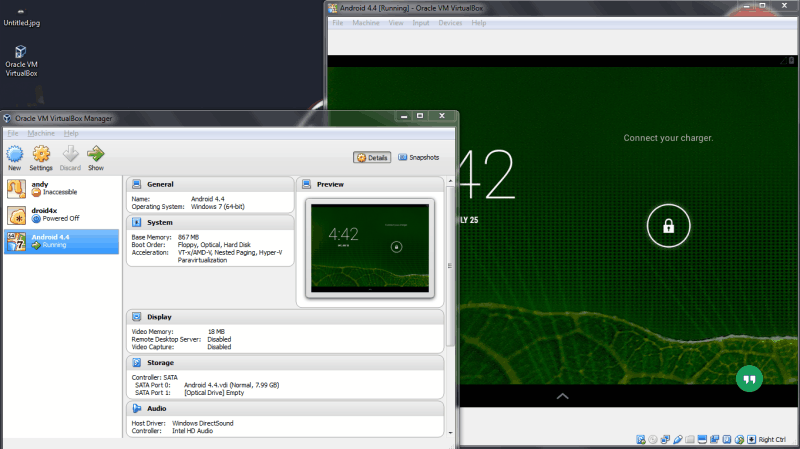This screenshot has height=449, width=800.
Task: Click the optical disc status bar icon
Action: (653, 439)
